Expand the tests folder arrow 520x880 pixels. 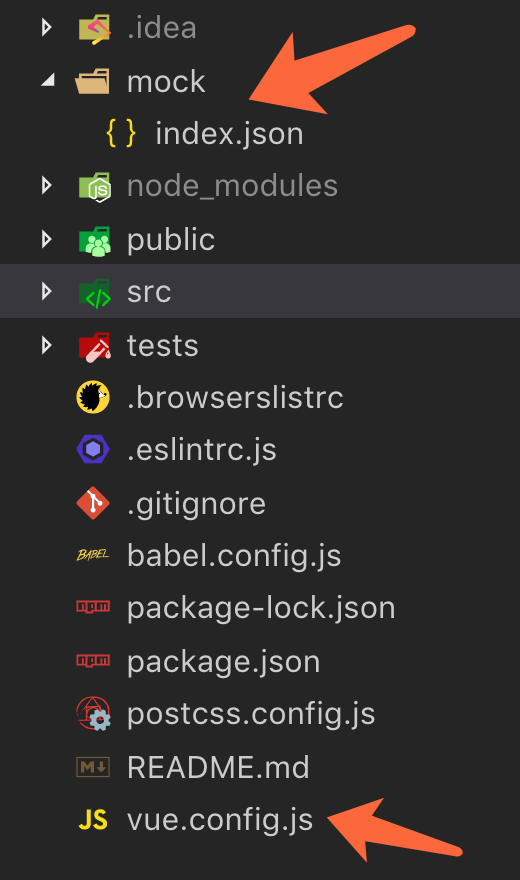[x=47, y=345]
